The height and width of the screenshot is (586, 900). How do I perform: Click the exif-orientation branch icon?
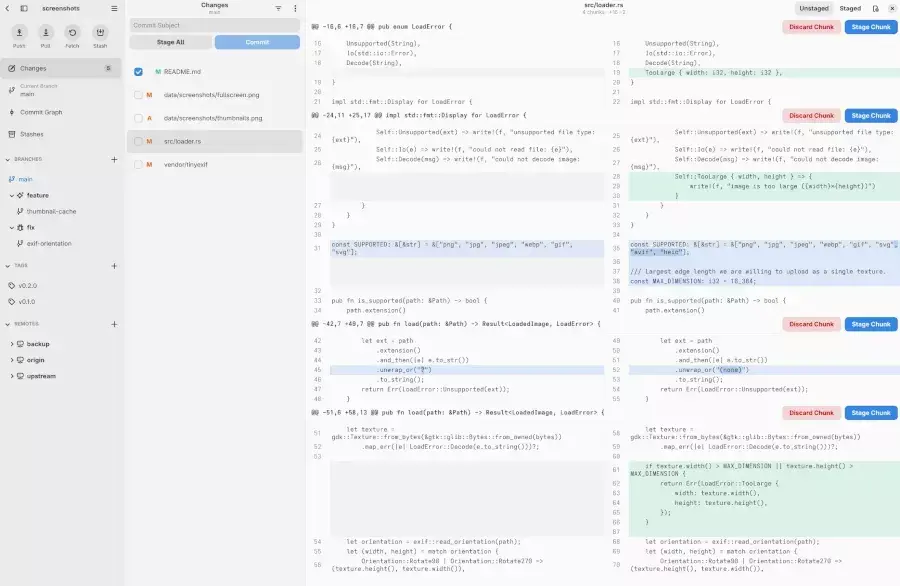(x=20, y=243)
